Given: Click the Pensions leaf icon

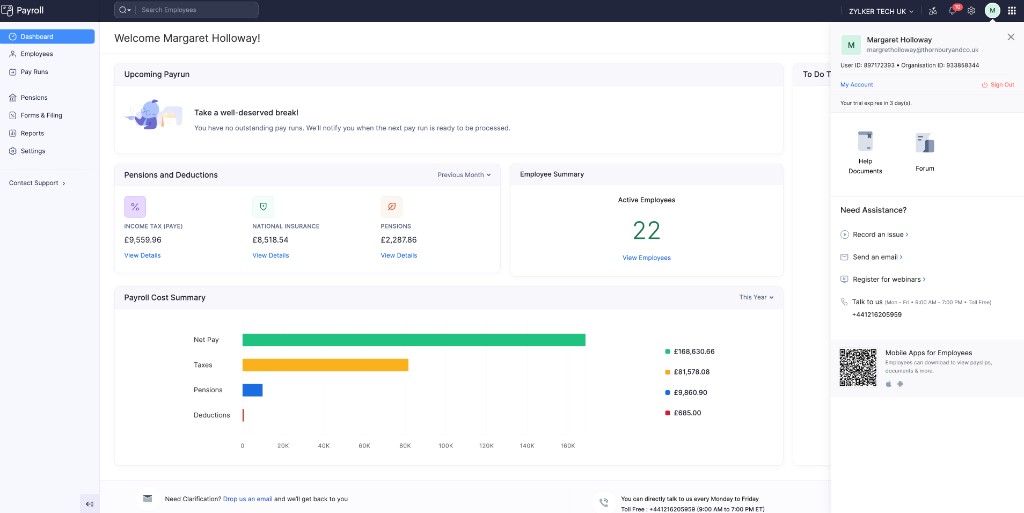Looking at the screenshot, I should point(392,207).
